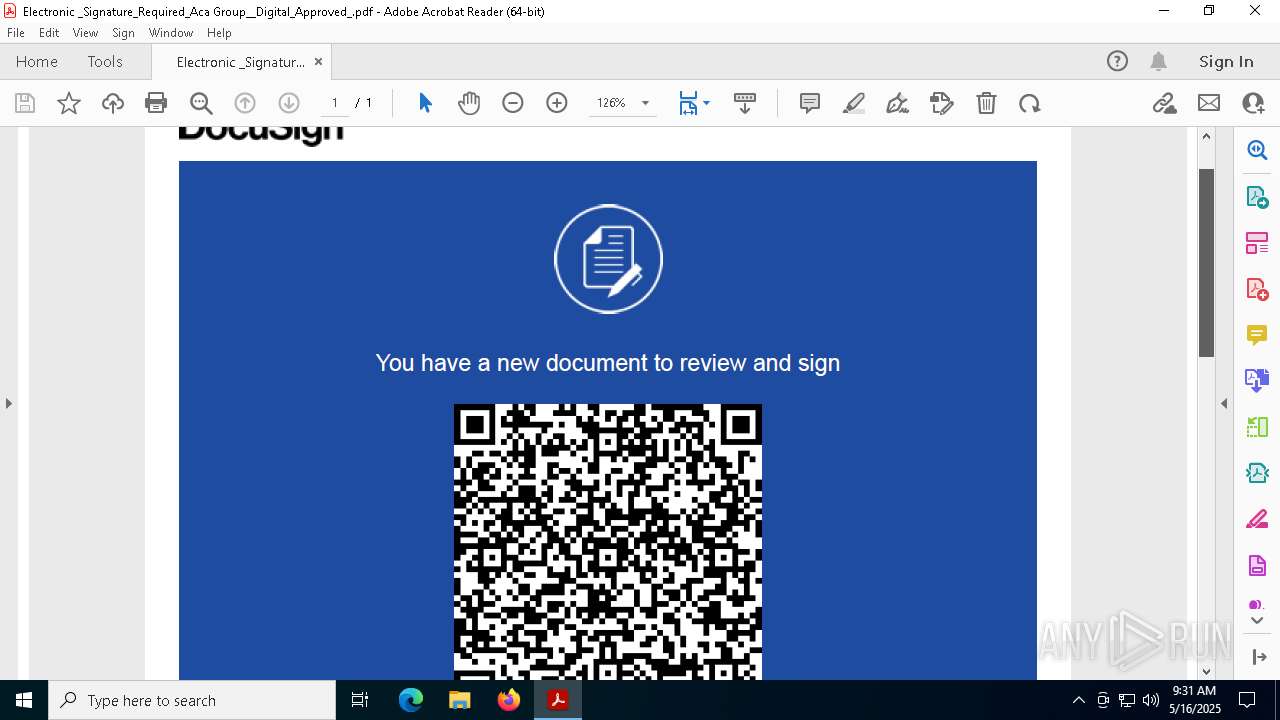
Task: Open the Combine Files sidebar tool
Action: pyautogui.click(x=1257, y=381)
